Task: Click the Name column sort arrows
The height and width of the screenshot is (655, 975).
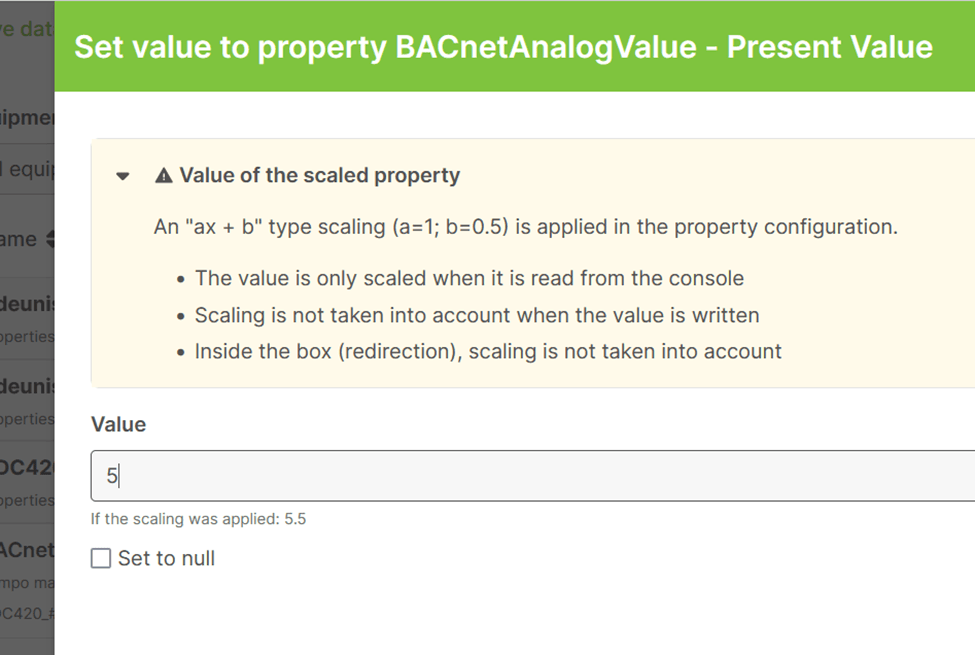Action: (49, 240)
